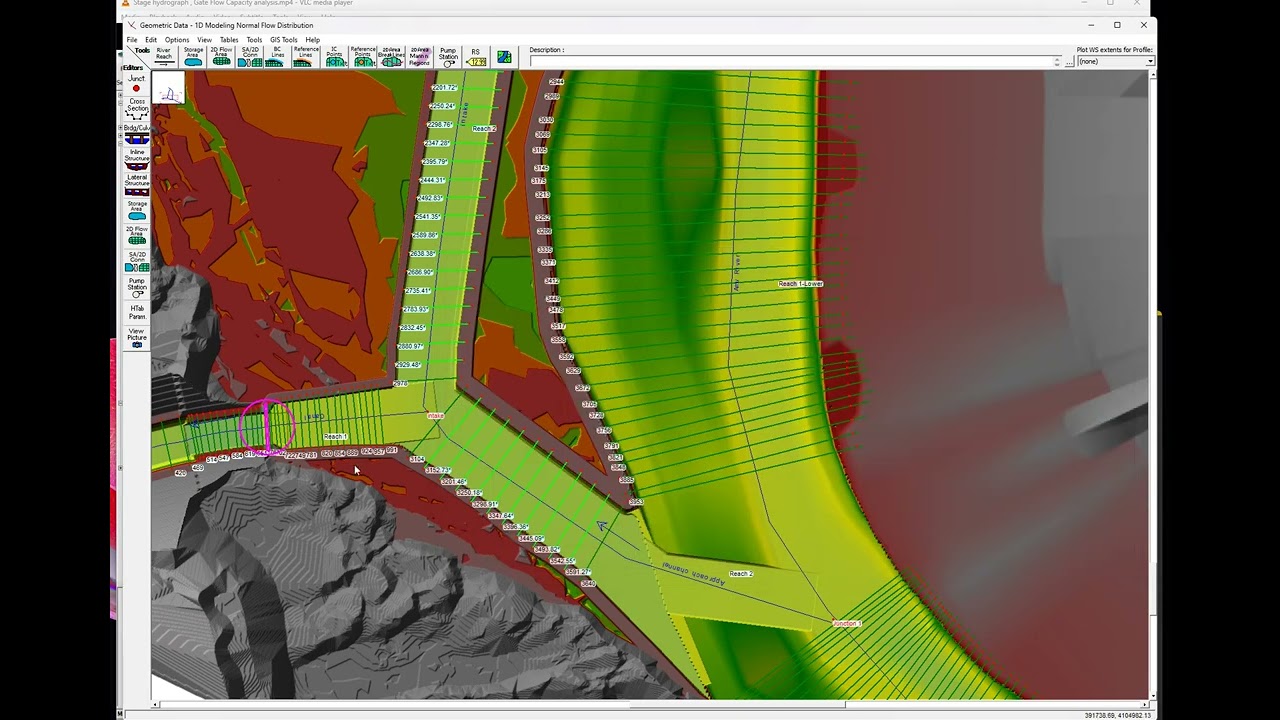Image resolution: width=1280 pixels, height=720 pixels.
Task: Click into the Description input field
Action: (795, 61)
